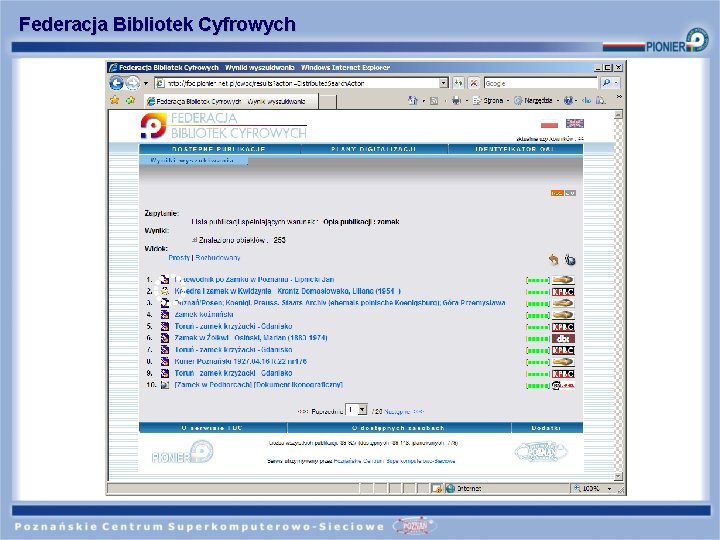Click the Internet zone status icon
The height and width of the screenshot is (540, 720).
(450, 489)
